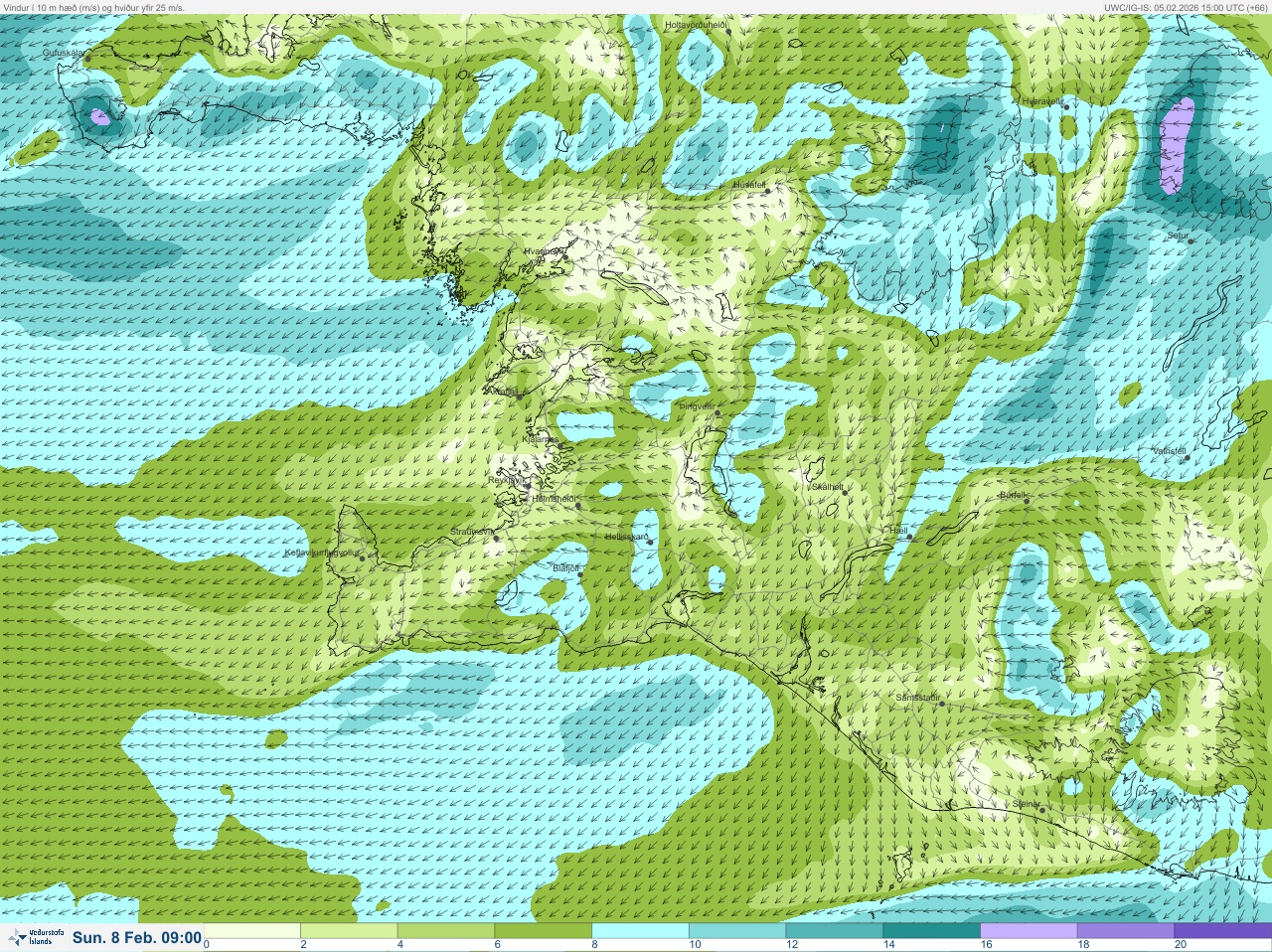Select the 6–8 m/s dark green legend swatch
Image resolution: width=1272 pixels, height=952 pixels.
click(x=545, y=931)
